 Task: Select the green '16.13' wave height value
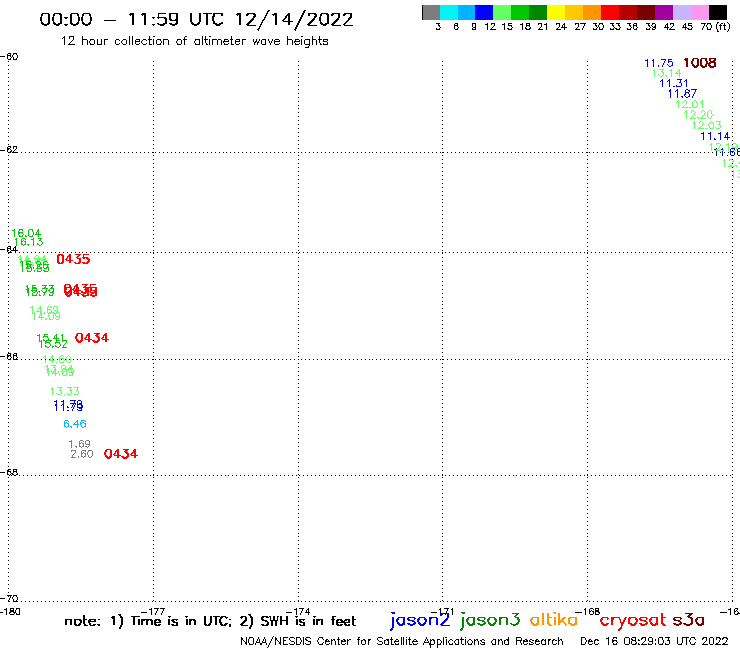[x=28, y=242]
